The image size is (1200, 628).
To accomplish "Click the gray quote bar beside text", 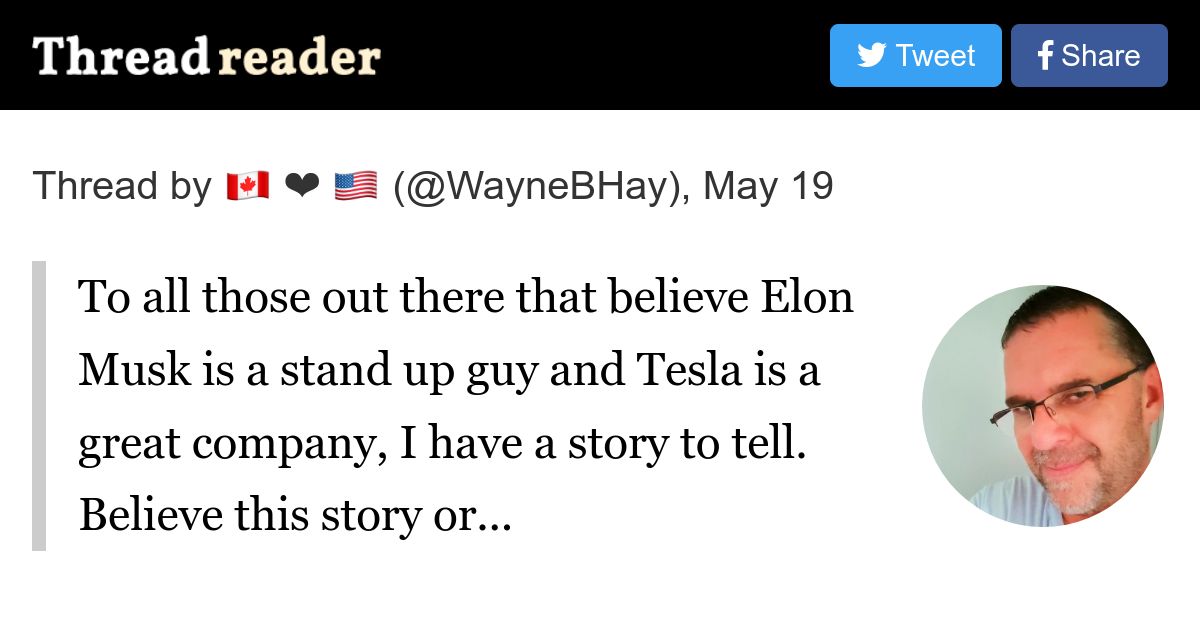I will tap(39, 406).
